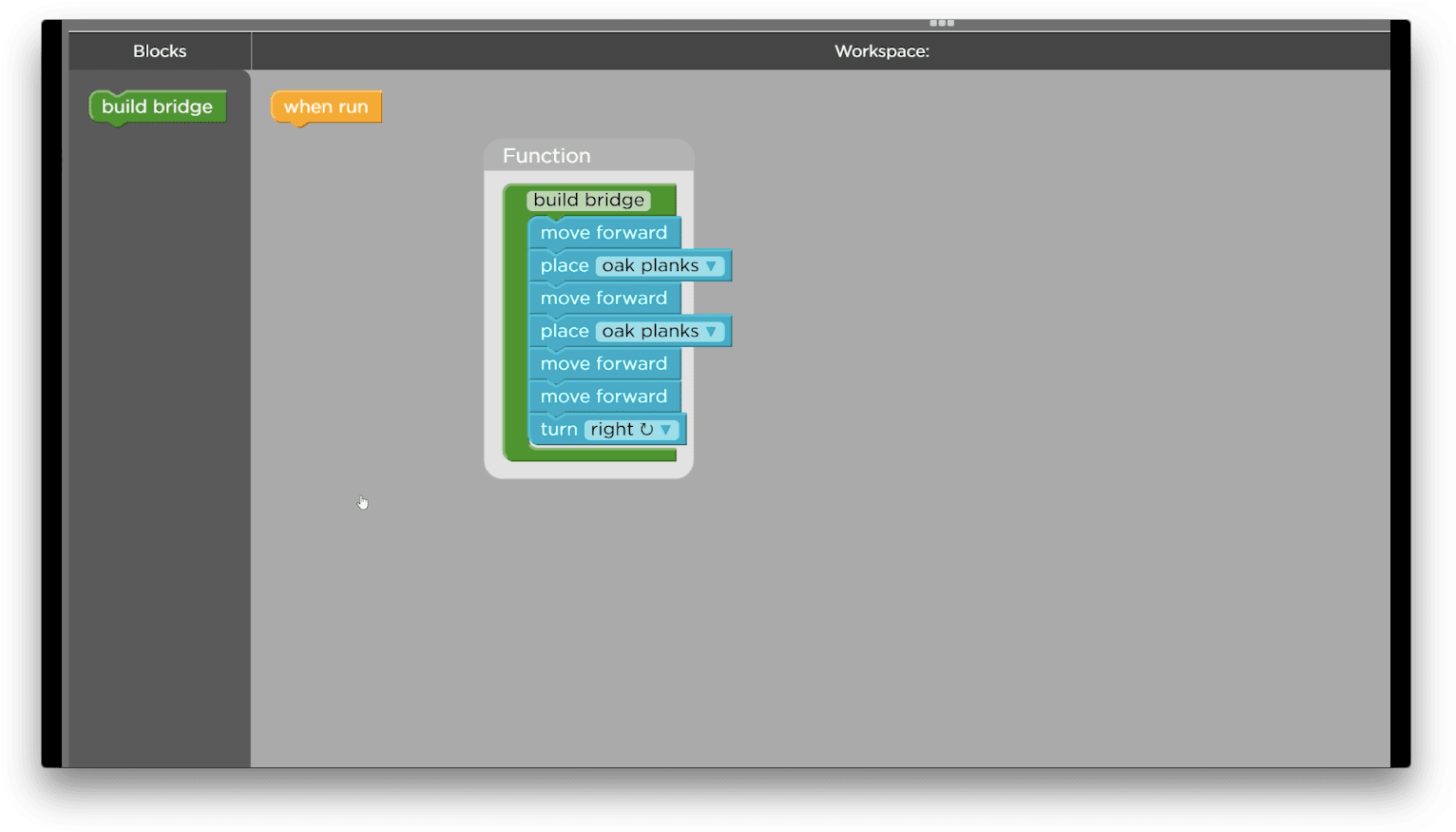Click the Function editor title header
1456x832 pixels.
point(546,156)
